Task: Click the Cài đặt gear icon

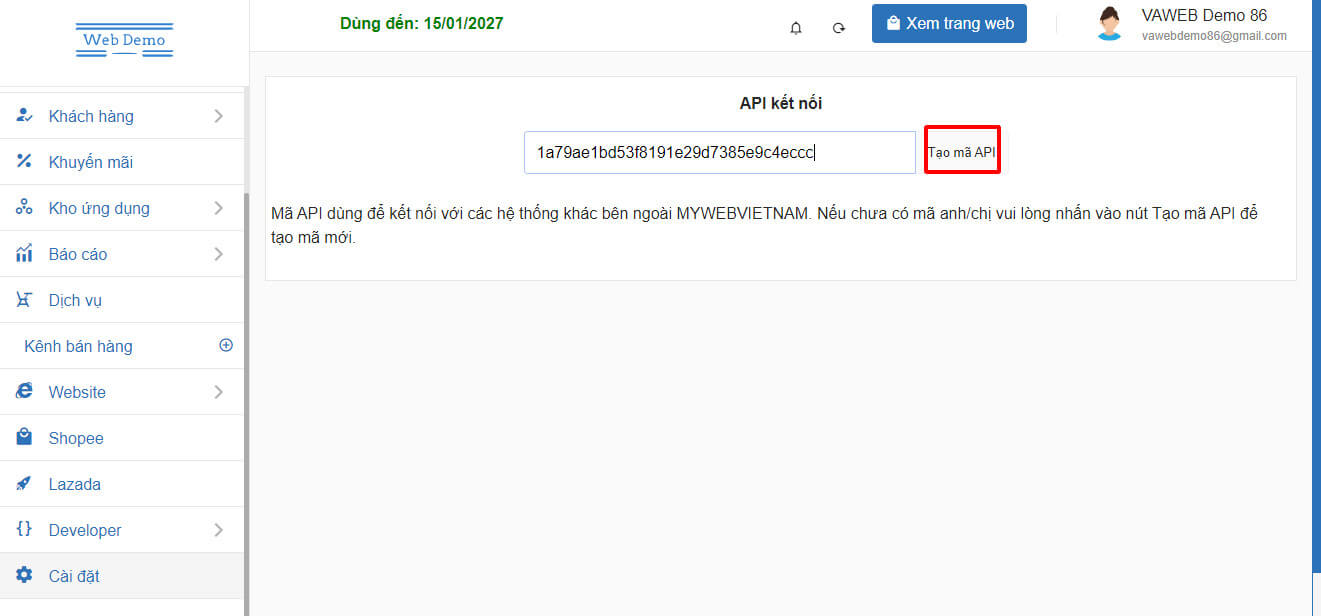Action: point(25,576)
